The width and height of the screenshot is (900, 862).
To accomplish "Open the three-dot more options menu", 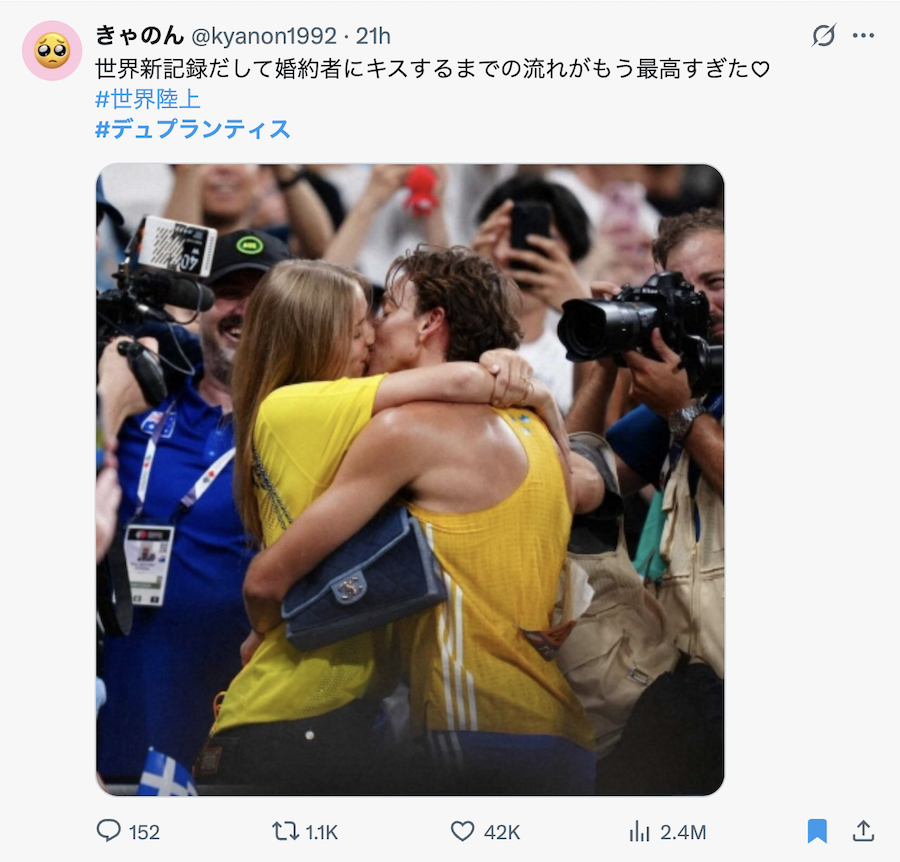I will (x=863, y=36).
